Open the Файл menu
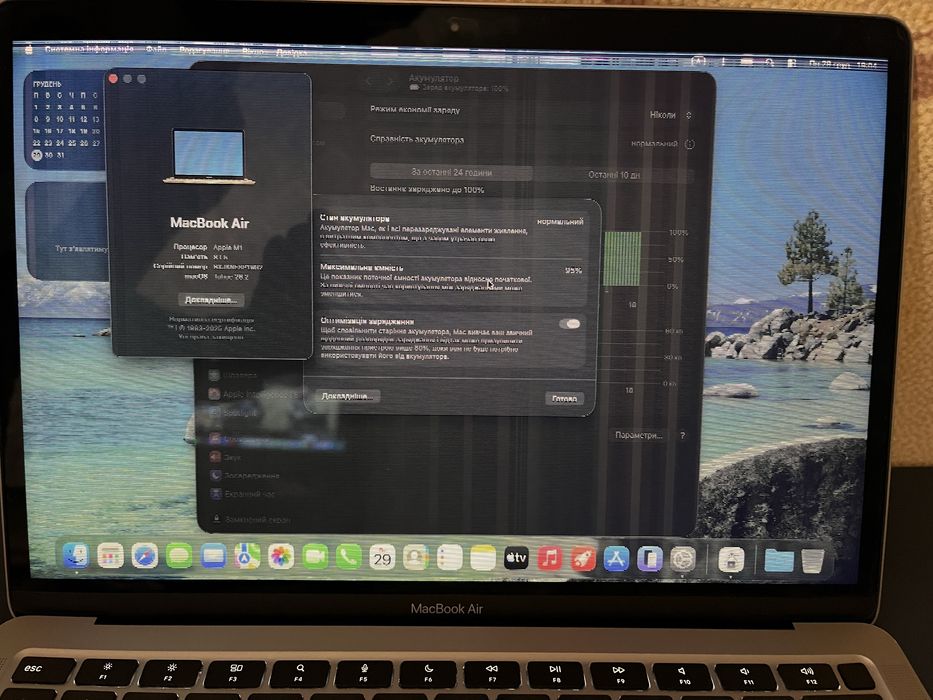Viewport: 933px width, 700px height. click(x=156, y=50)
